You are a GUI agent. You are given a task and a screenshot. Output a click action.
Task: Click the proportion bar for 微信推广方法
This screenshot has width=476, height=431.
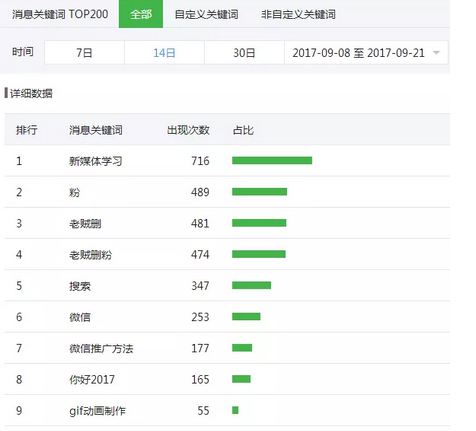point(242,348)
